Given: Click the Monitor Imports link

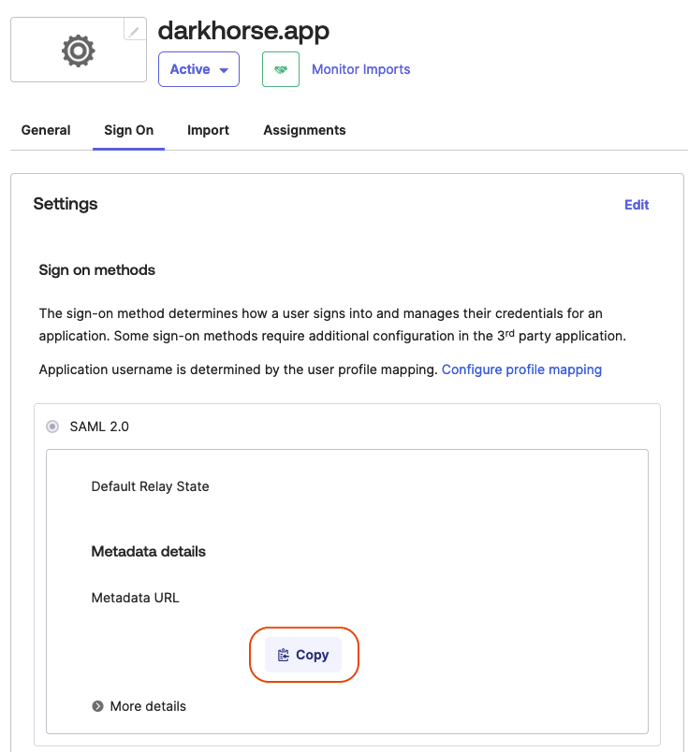Looking at the screenshot, I should (361, 70).
